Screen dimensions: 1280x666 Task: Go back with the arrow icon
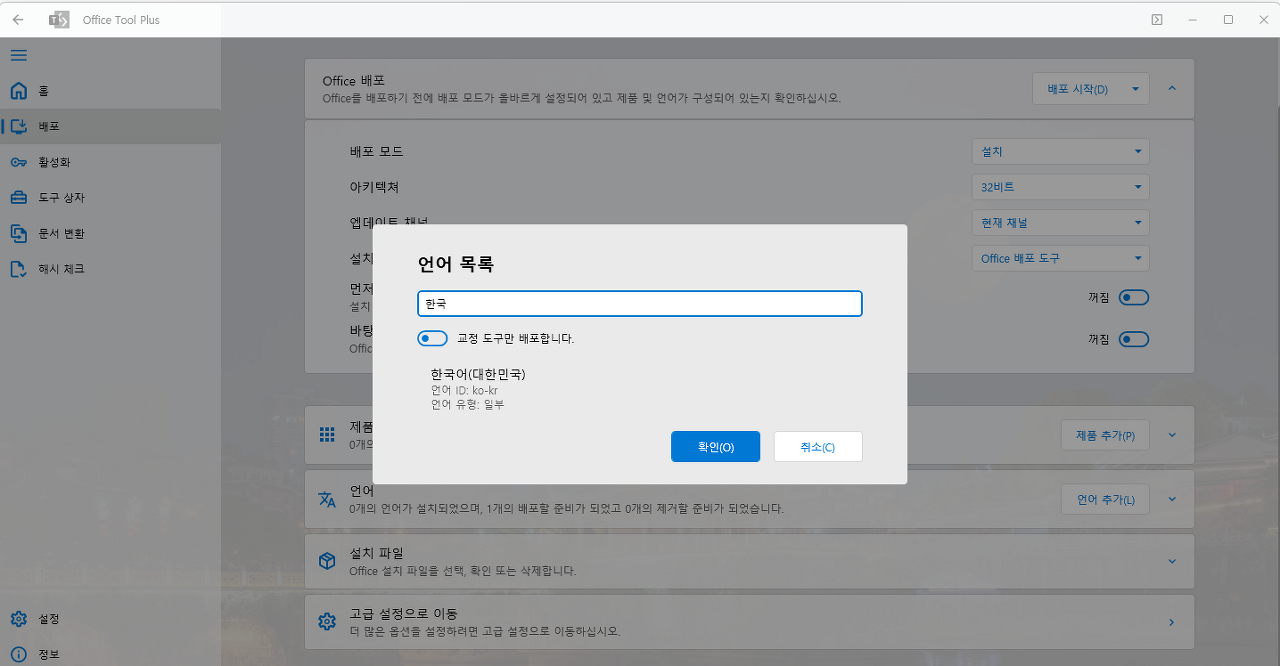click(18, 19)
